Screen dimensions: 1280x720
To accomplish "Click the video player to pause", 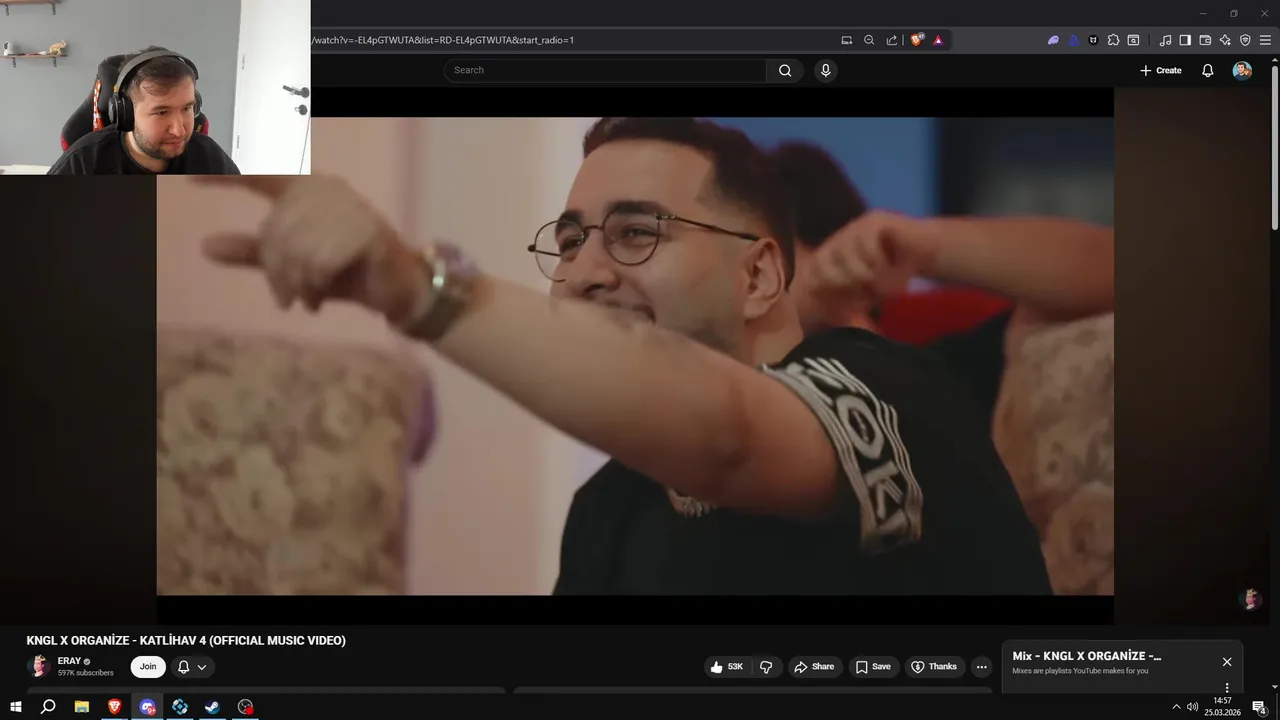I will [x=635, y=356].
